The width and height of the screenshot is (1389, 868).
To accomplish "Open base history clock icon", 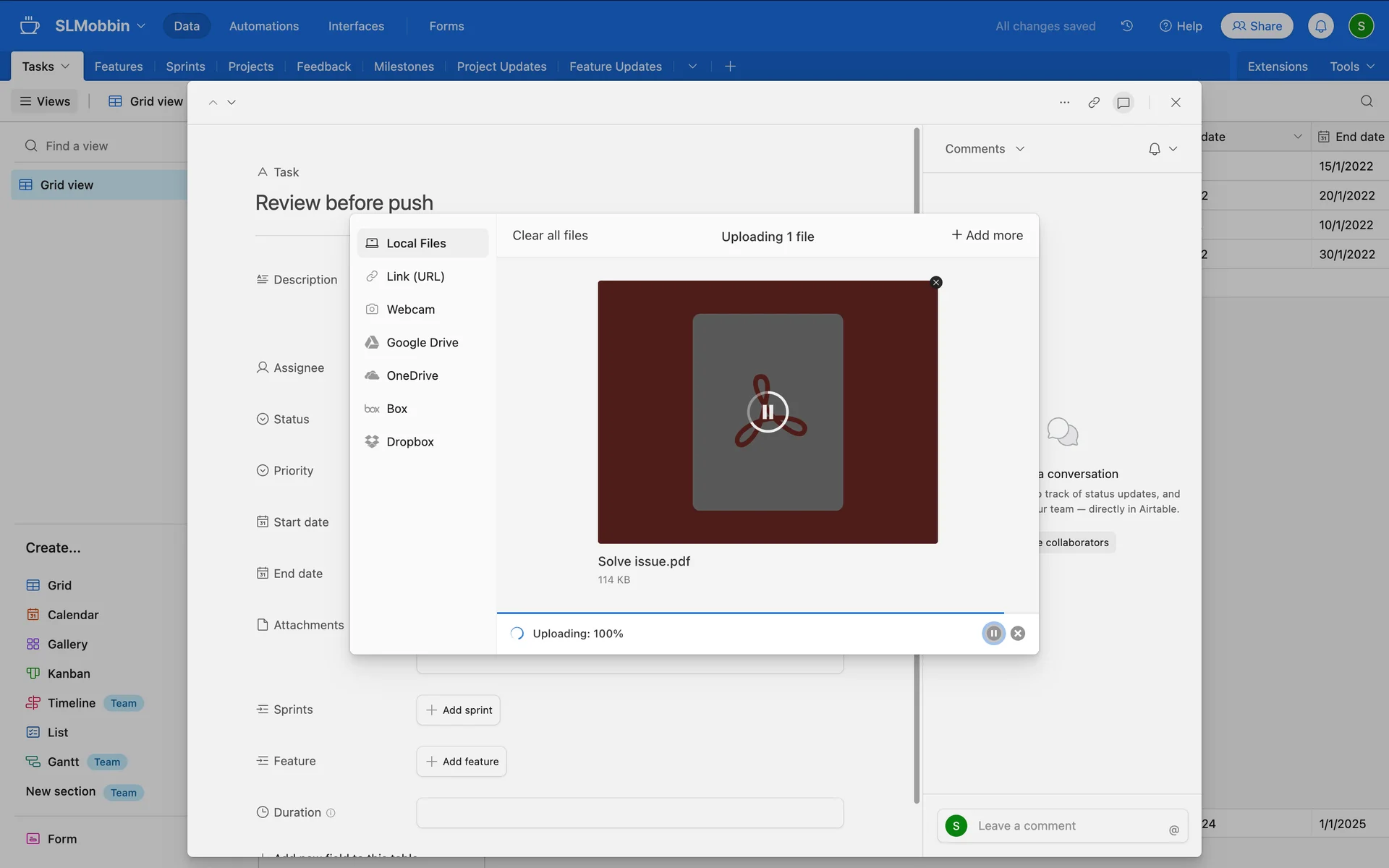I will tap(1127, 26).
